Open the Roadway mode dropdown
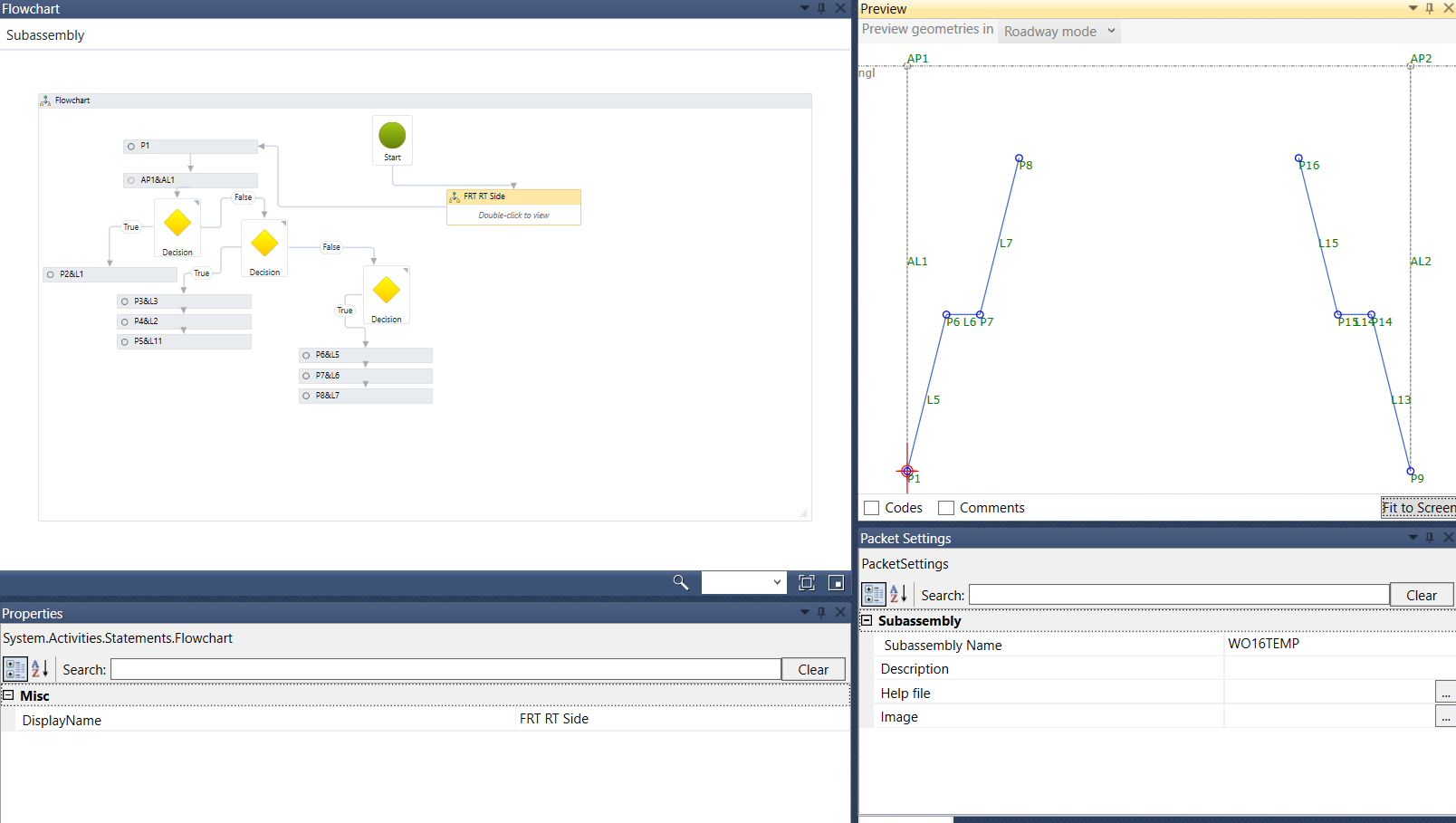 (1059, 32)
